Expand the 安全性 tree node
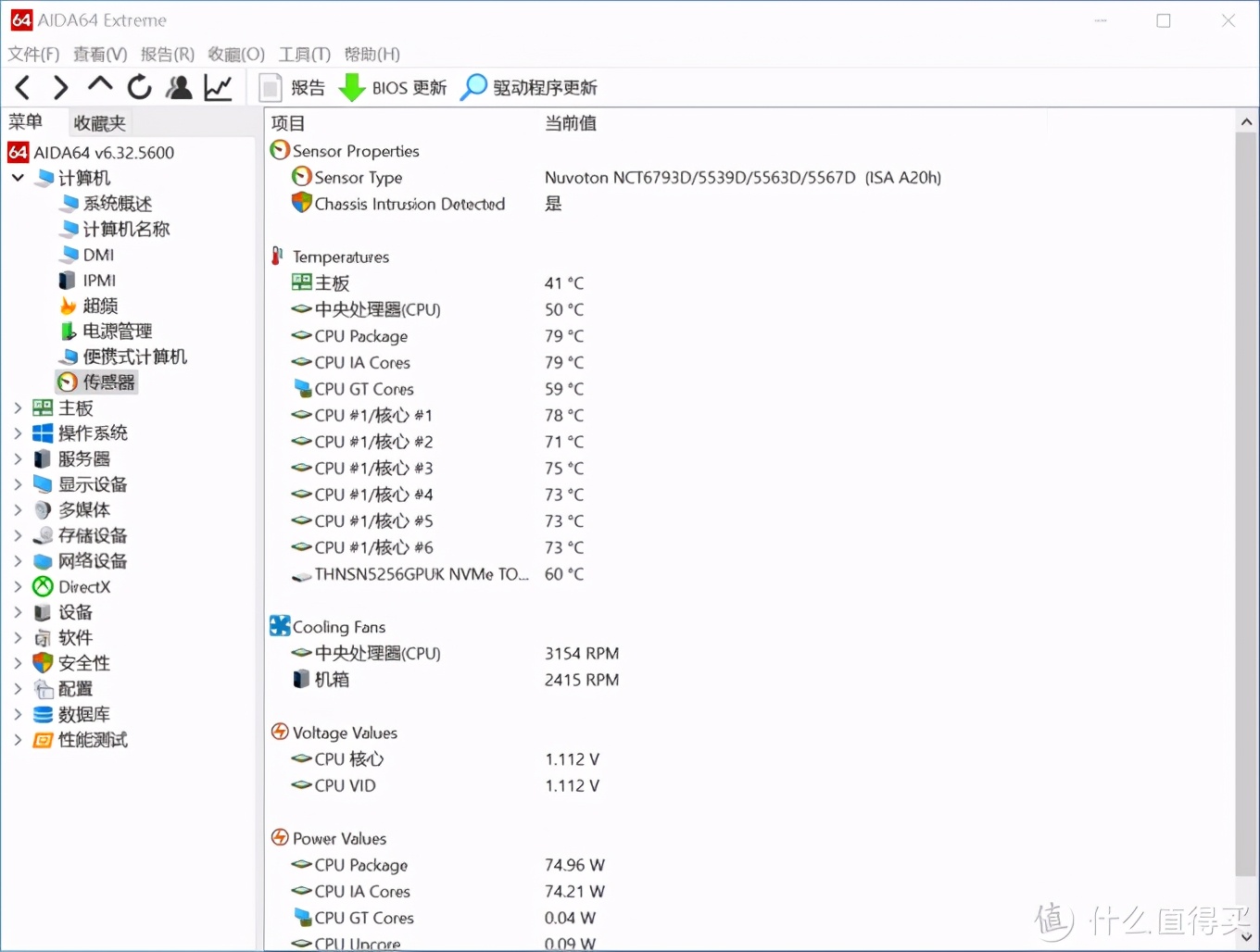 (18, 663)
